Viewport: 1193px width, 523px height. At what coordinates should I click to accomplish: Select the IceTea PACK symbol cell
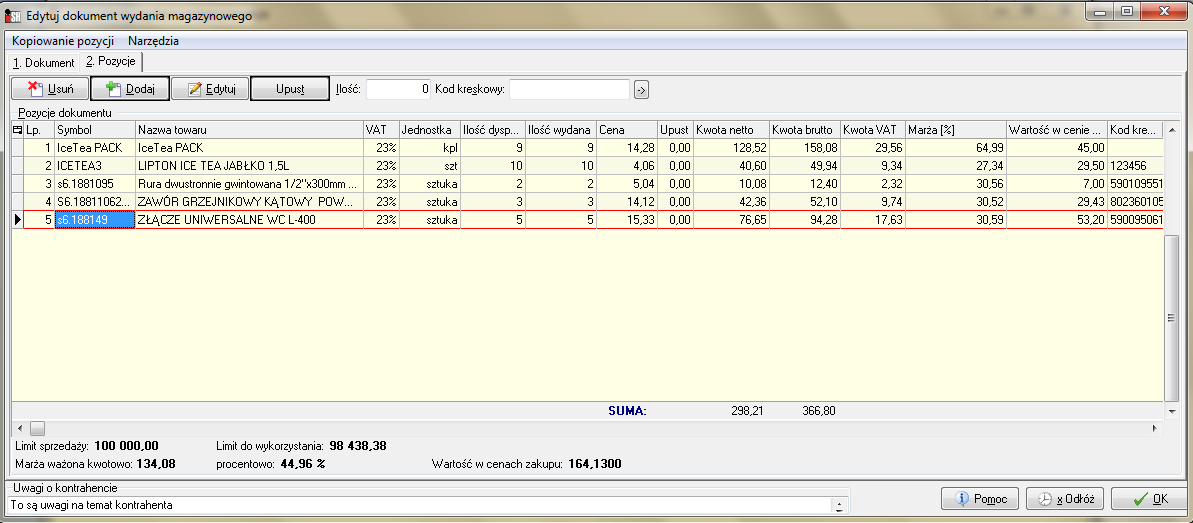point(95,147)
